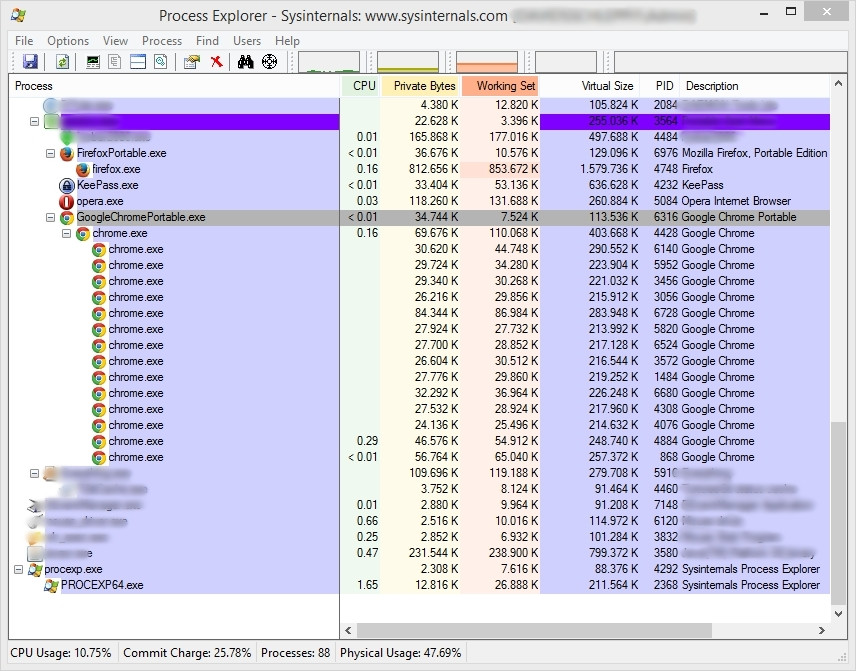
Task: Sort processes by the PID column
Action: [x=662, y=86]
